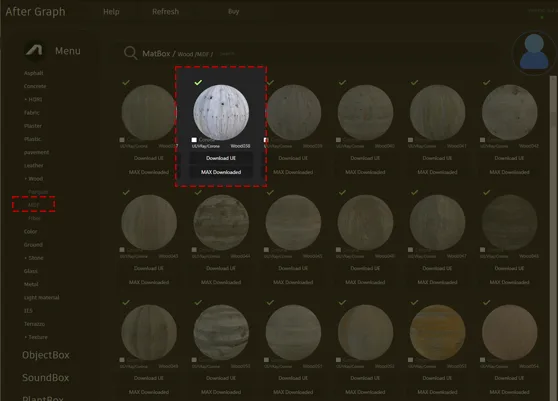Select the Wood048 sphere thumbnail
Screen dimensions: 558x401
tap(510, 222)
